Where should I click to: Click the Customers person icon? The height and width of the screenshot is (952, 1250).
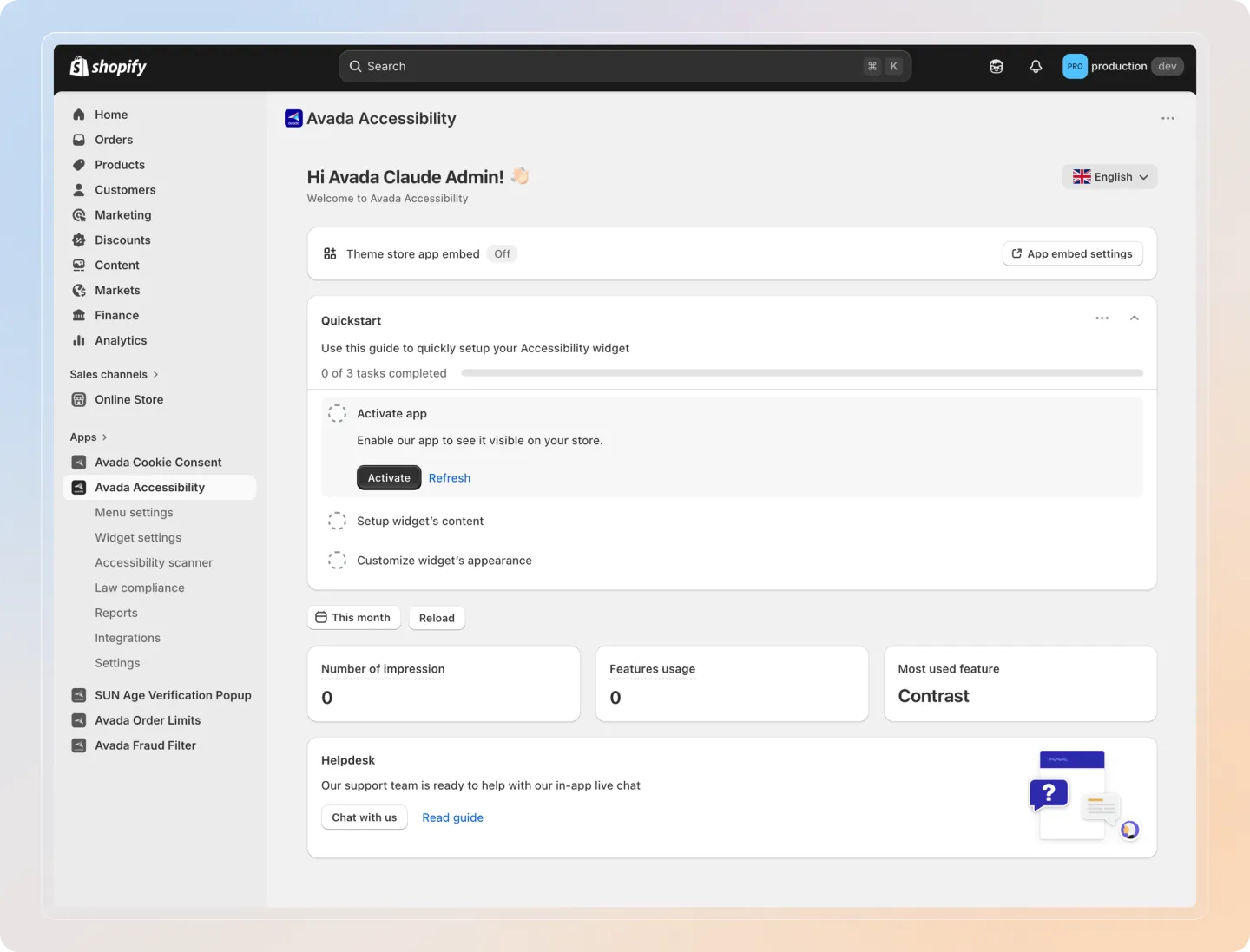coord(79,190)
